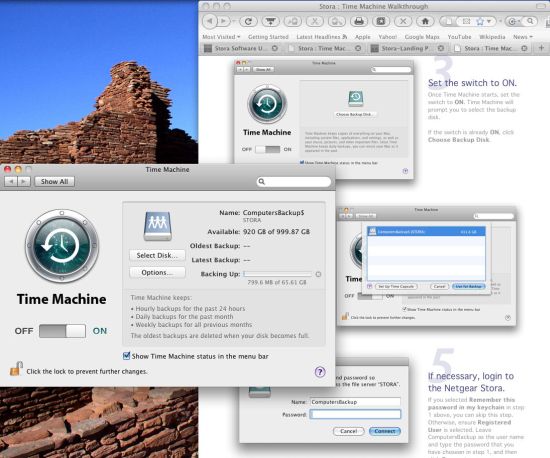This screenshot has width=550, height=458.
Task: Open Time Machine help question mark
Action: pyautogui.click(x=320, y=372)
